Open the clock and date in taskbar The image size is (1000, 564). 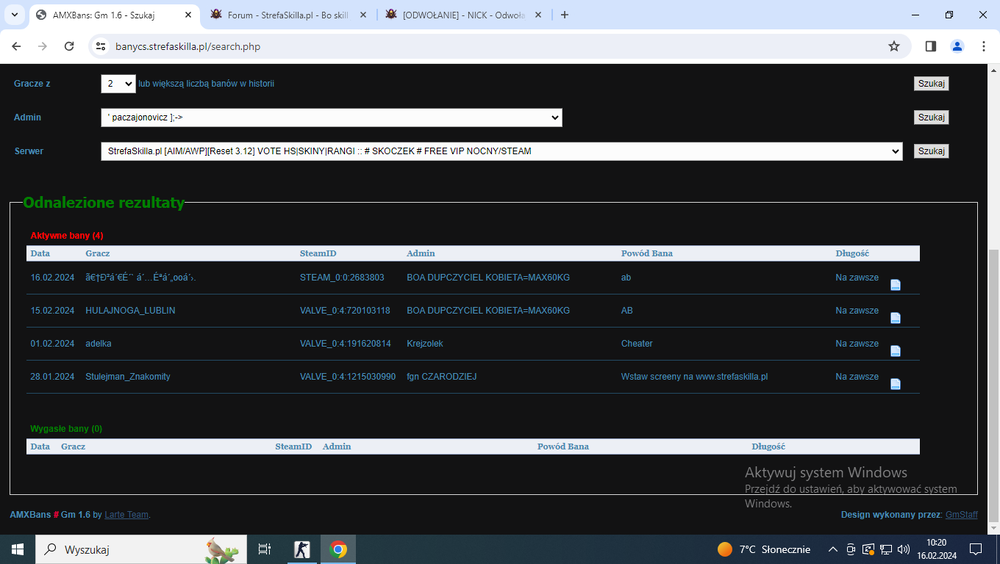(937, 549)
